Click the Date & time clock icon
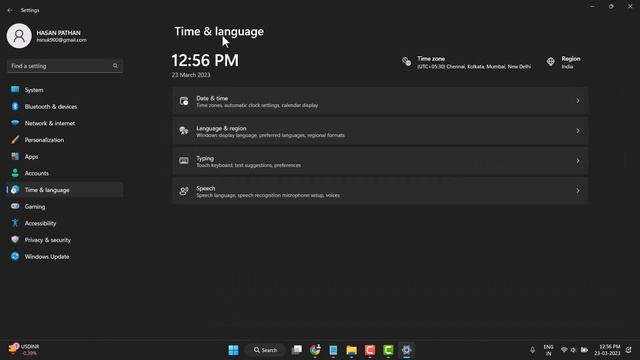This screenshot has height=360, width=640. 184,101
